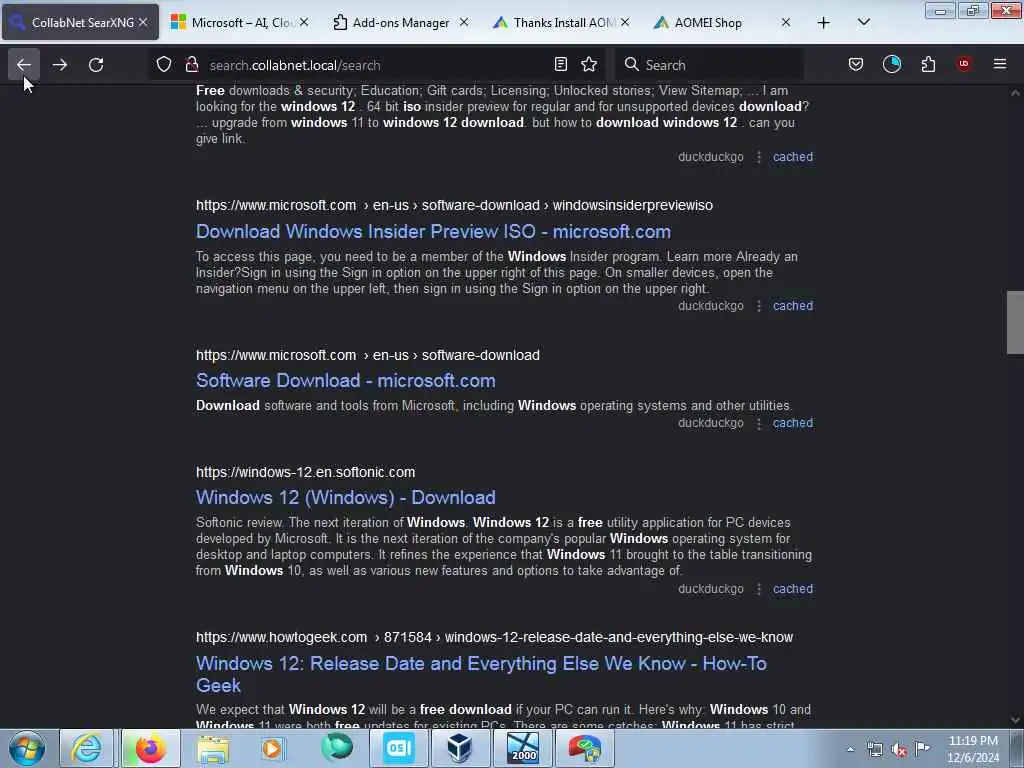This screenshot has height=768, width=1024.
Task: Launch Internet Explorer from taskbar
Action: click(87, 748)
